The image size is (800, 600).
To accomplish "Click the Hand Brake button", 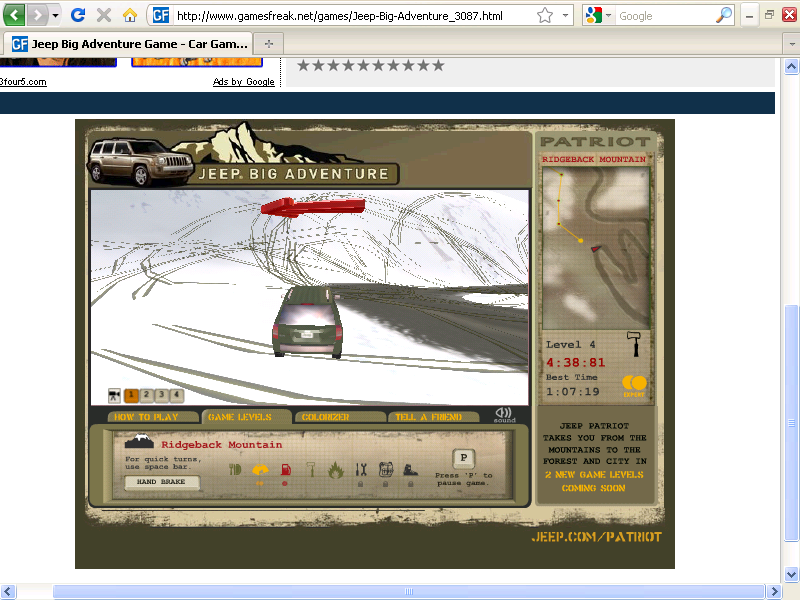I will 162,482.
